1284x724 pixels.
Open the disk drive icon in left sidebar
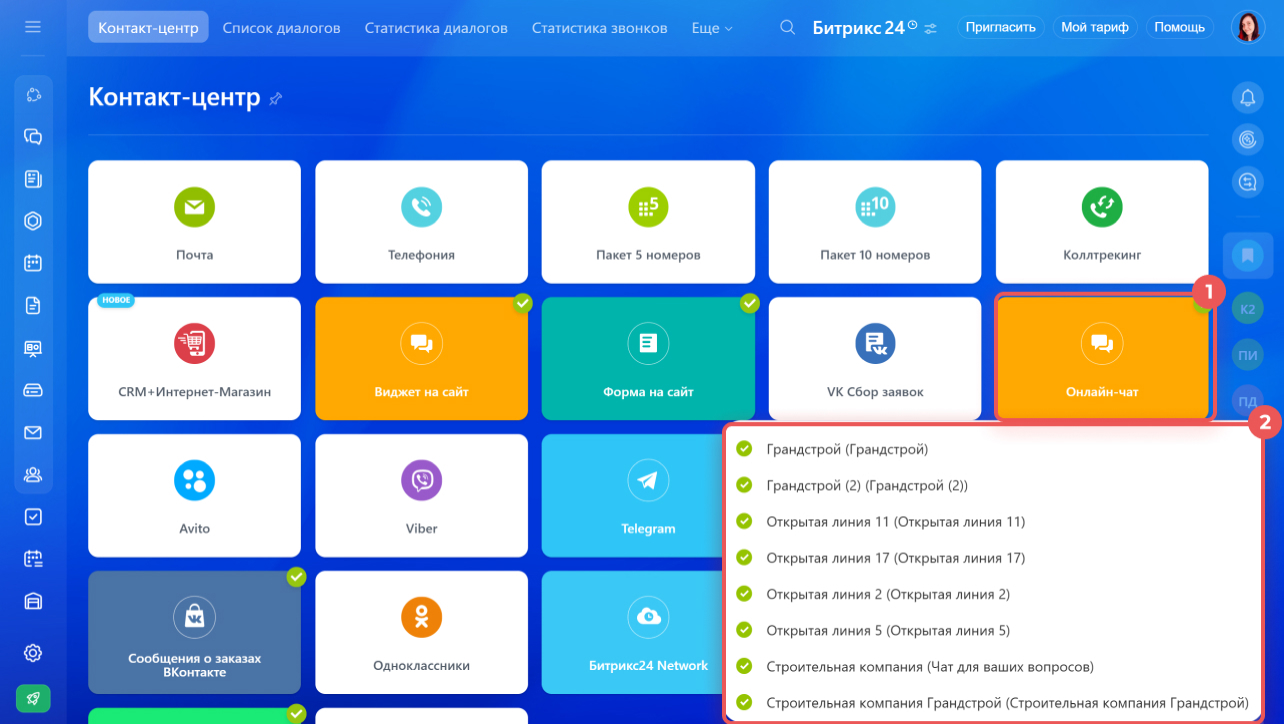click(x=33, y=391)
